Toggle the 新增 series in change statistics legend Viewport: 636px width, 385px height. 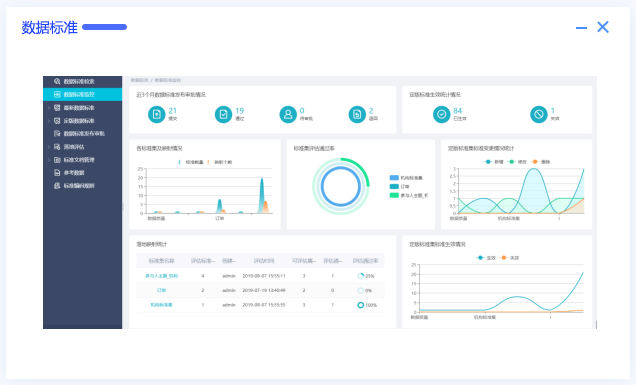[494, 162]
